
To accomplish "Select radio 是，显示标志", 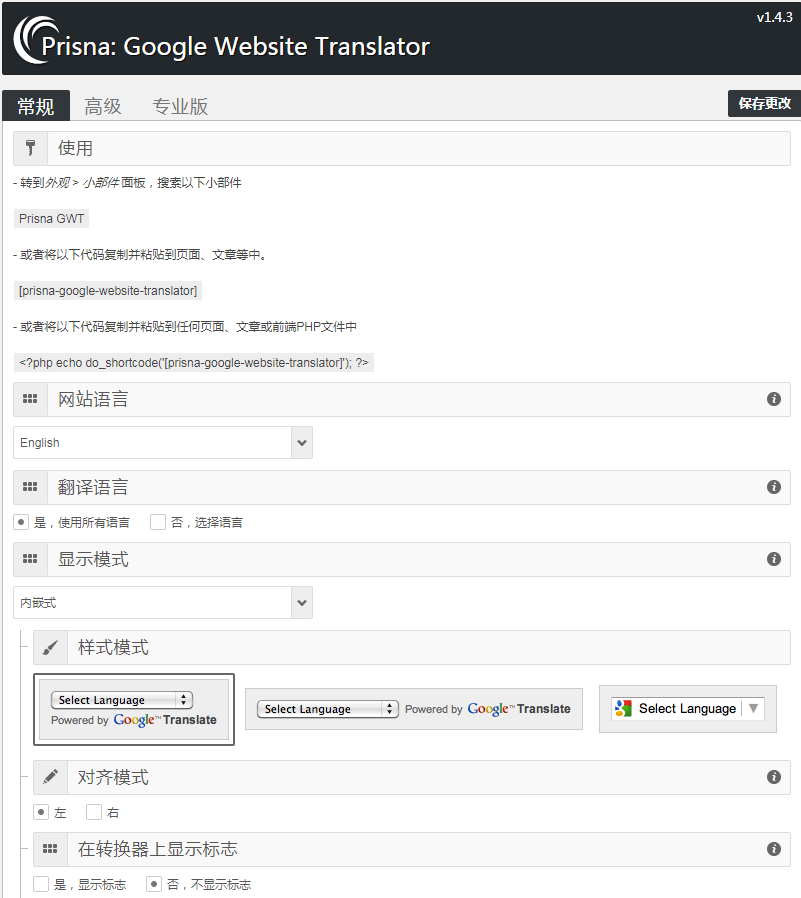I will tap(41, 884).
